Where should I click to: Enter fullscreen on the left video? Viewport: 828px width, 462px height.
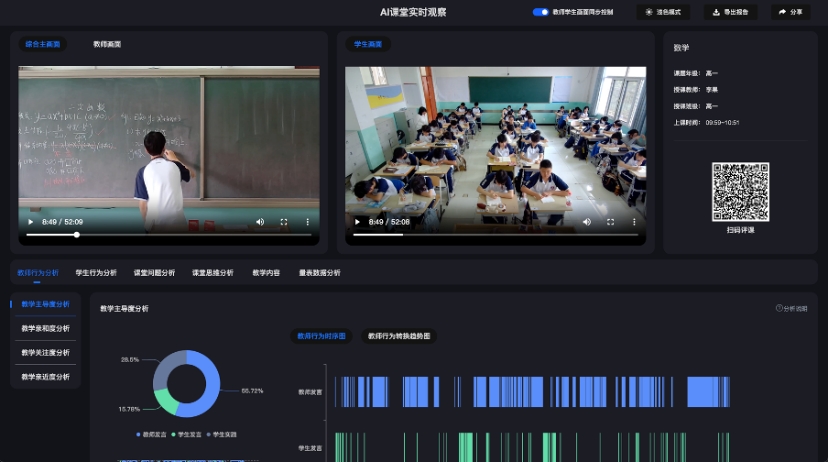(x=284, y=222)
